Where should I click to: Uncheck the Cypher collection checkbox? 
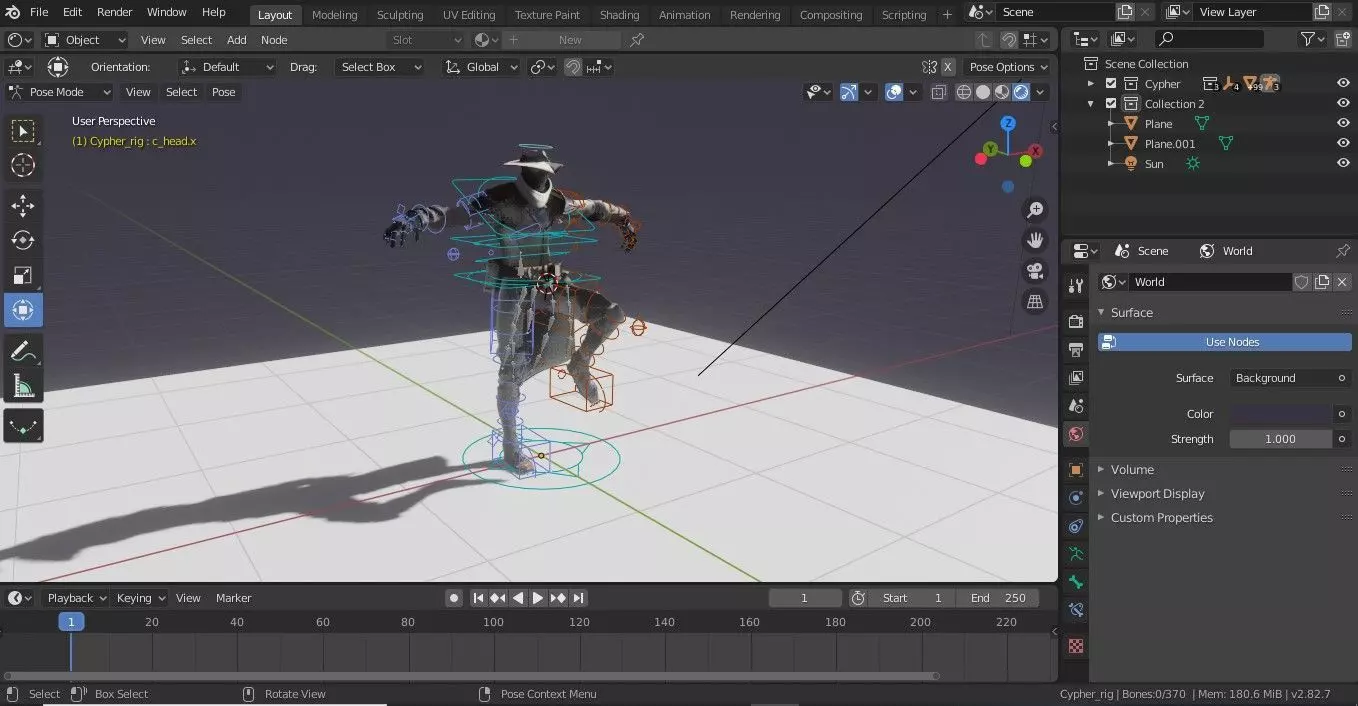1111,84
